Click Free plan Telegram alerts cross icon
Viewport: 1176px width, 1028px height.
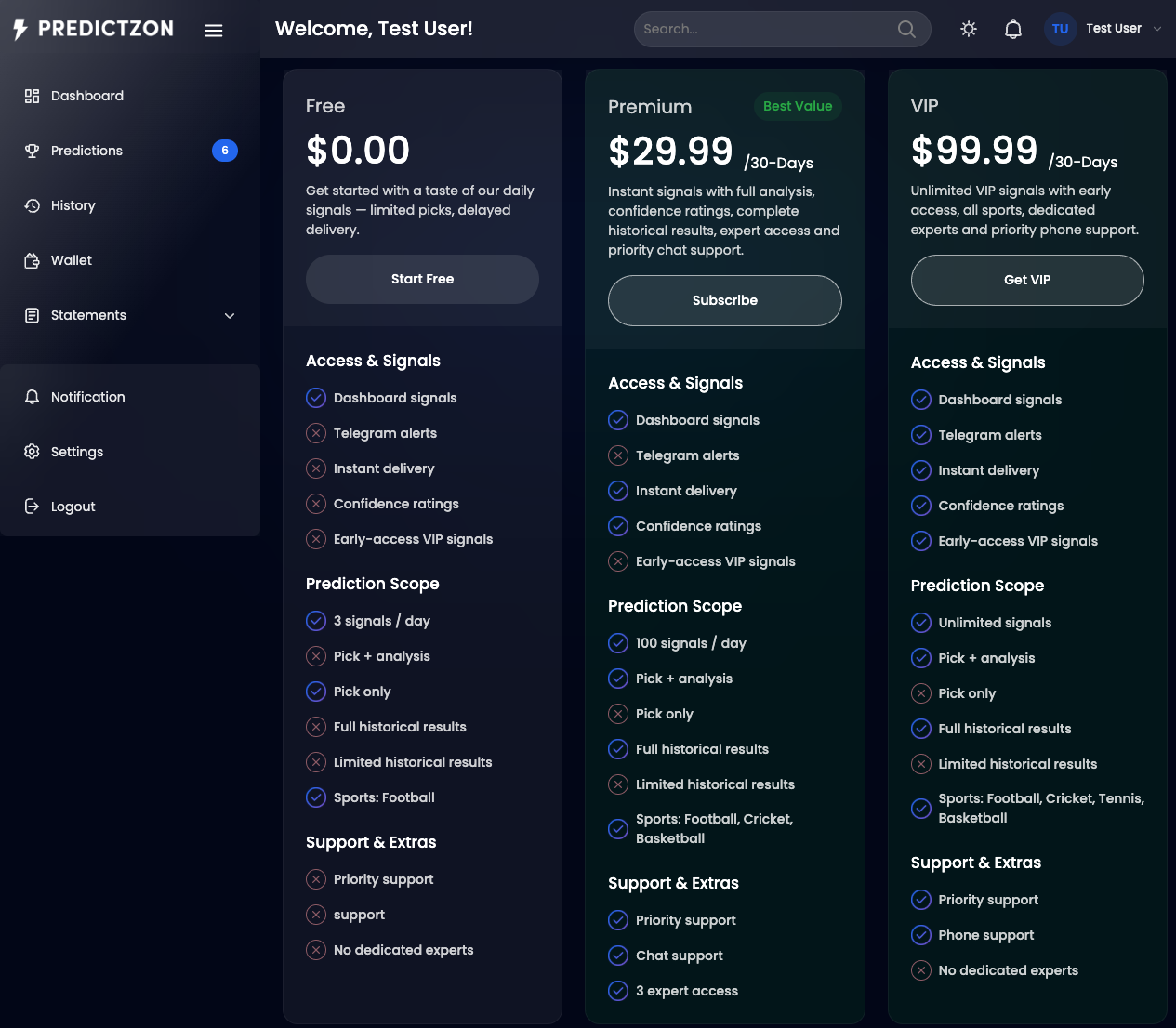316,433
